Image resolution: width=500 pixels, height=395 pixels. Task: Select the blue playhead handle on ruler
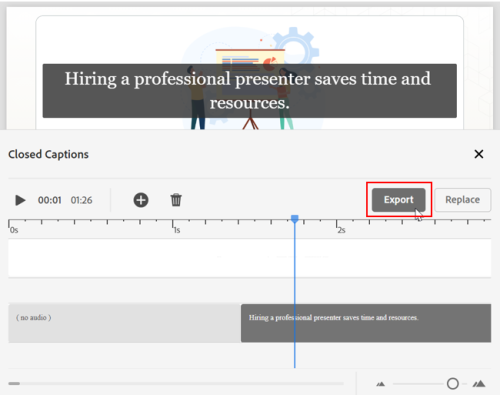point(295,219)
